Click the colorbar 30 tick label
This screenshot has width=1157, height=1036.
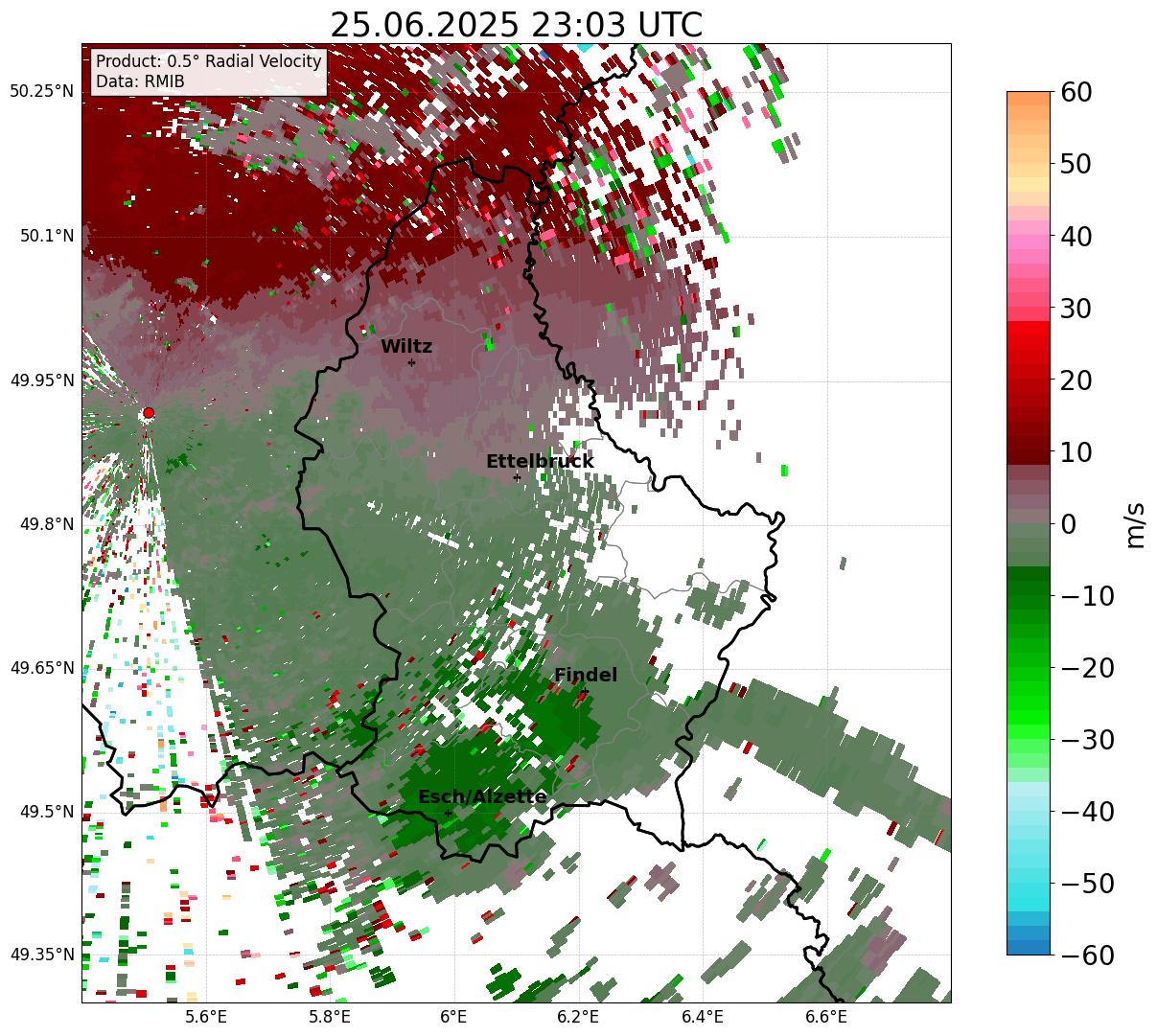click(1076, 309)
